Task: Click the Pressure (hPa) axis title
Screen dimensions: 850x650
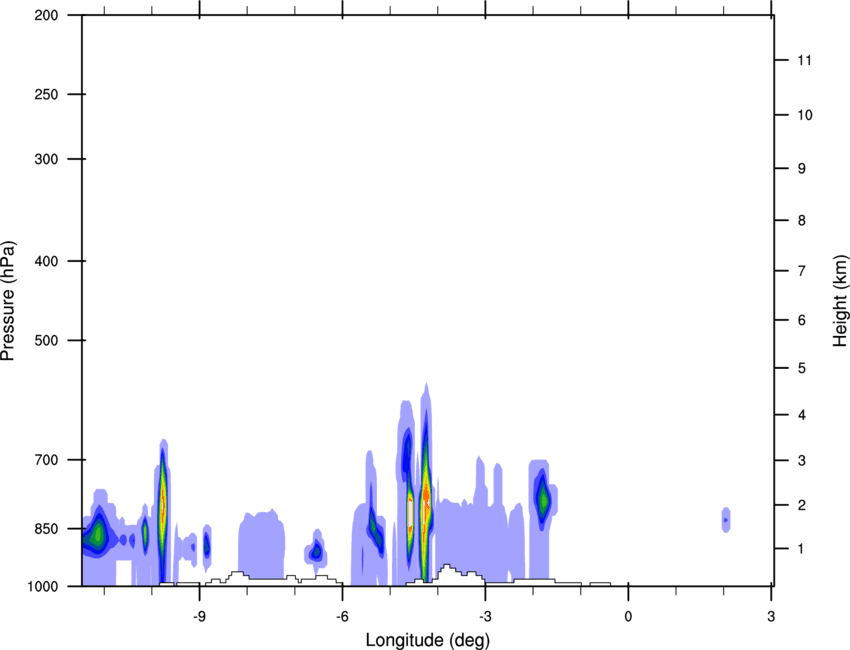Action: [x=8, y=301]
